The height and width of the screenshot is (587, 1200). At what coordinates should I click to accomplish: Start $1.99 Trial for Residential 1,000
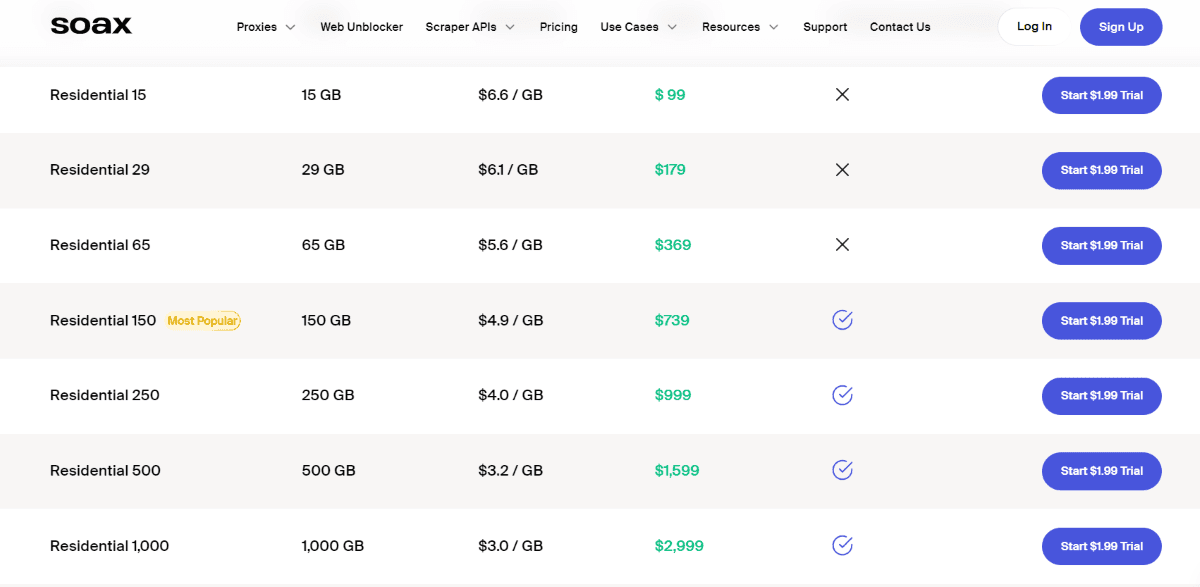click(1102, 546)
